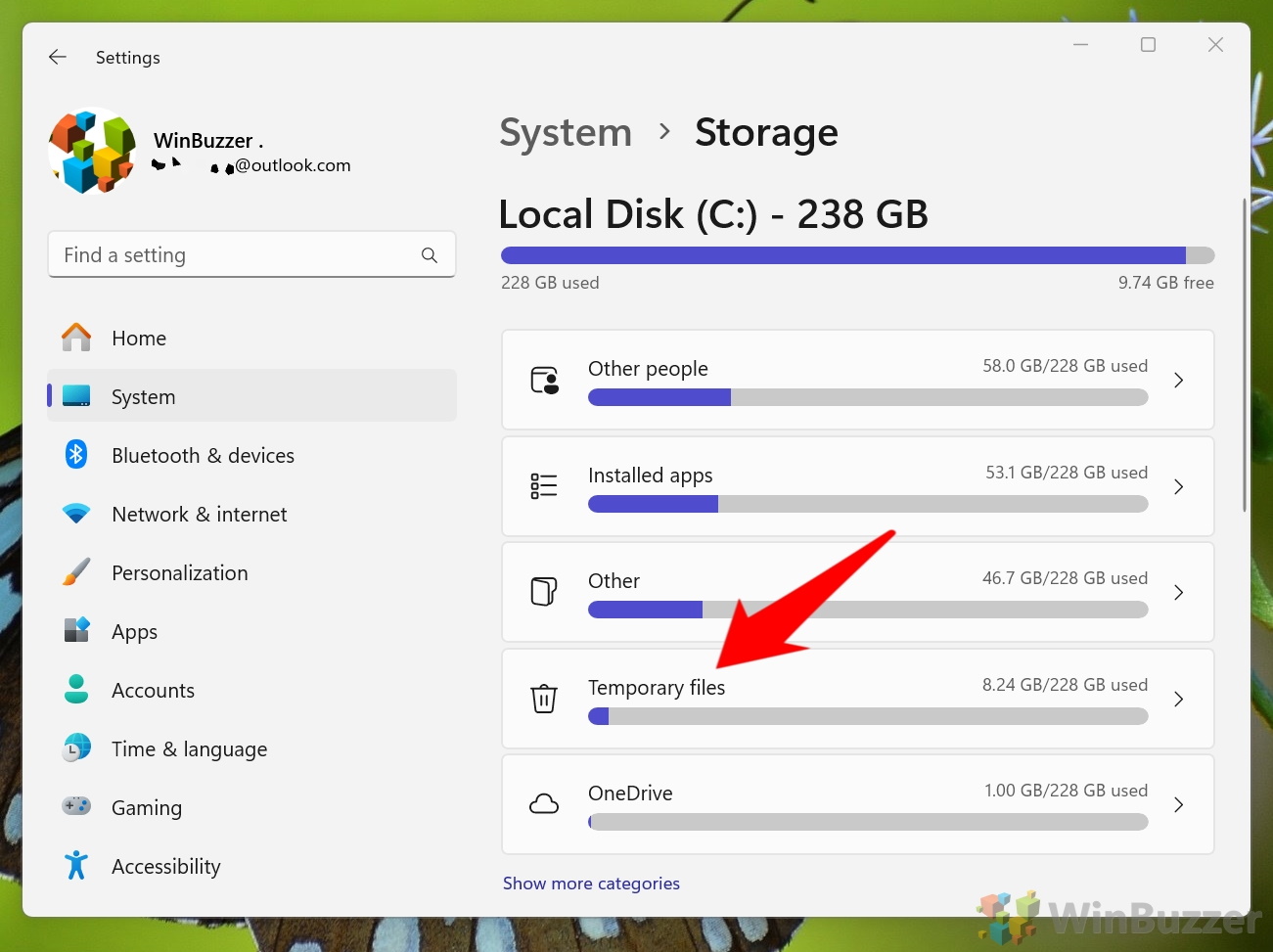Click the Personalization paintbrush icon

click(x=76, y=572)
